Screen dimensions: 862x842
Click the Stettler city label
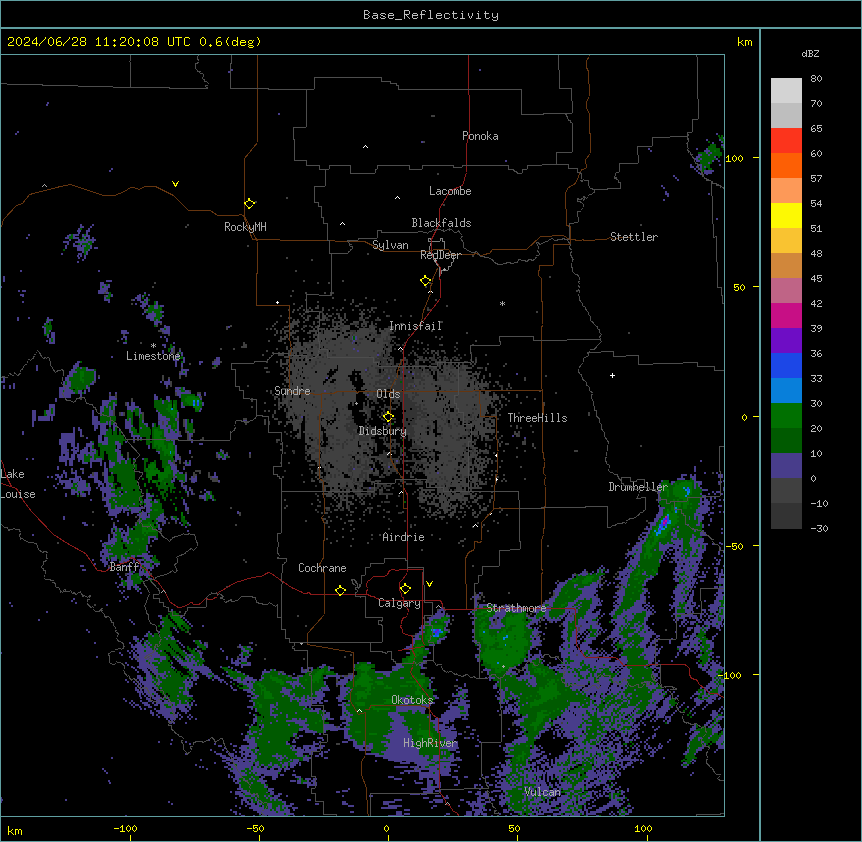click(x=634, y=237)
